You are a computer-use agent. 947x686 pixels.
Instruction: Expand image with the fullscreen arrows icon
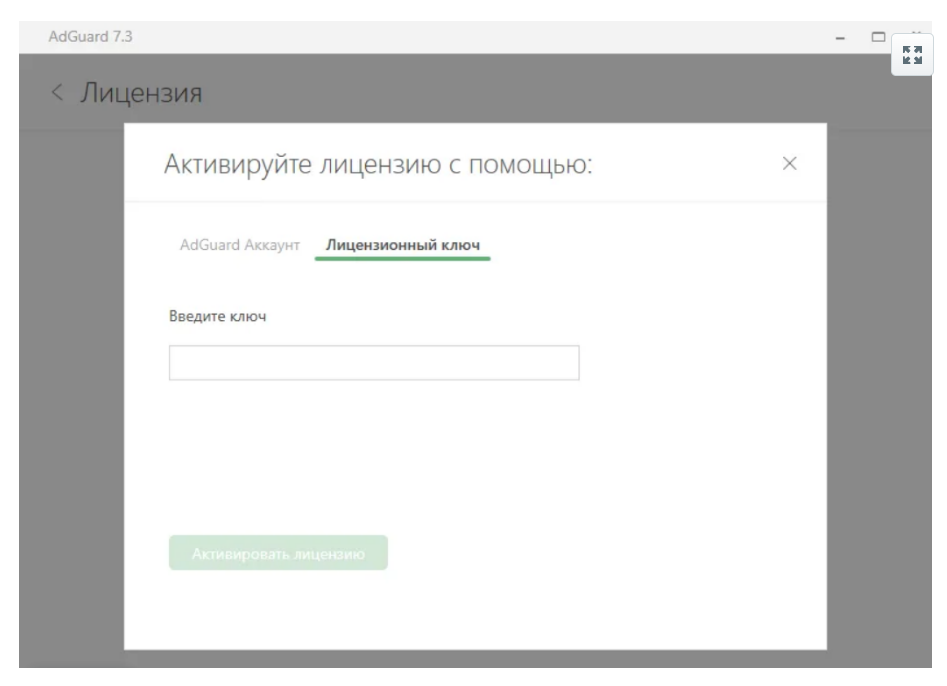(912, 55)
